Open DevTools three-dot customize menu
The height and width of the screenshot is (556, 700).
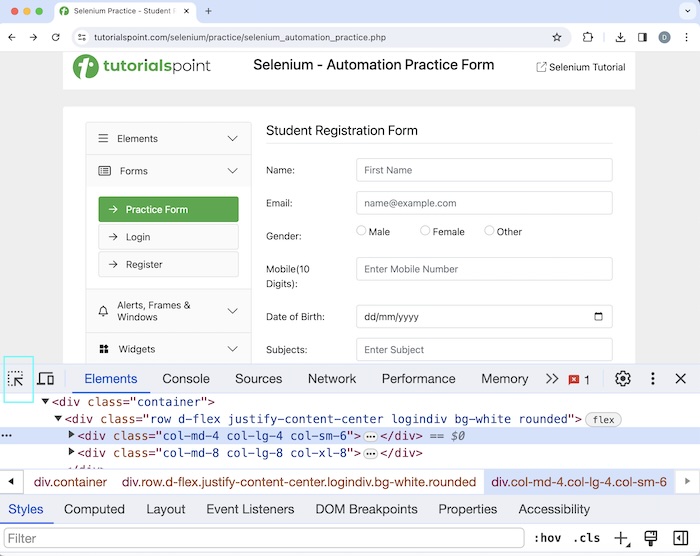point(652,379)
